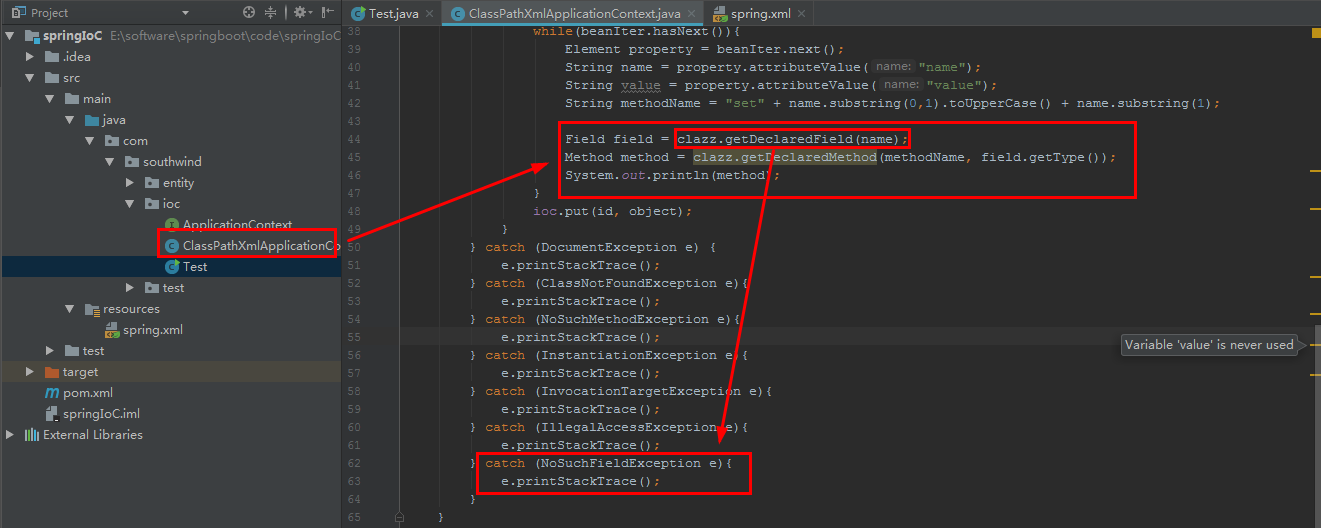Expand the .idea folder
Screen dimensions: 1321x528
(x=31, y=57)
